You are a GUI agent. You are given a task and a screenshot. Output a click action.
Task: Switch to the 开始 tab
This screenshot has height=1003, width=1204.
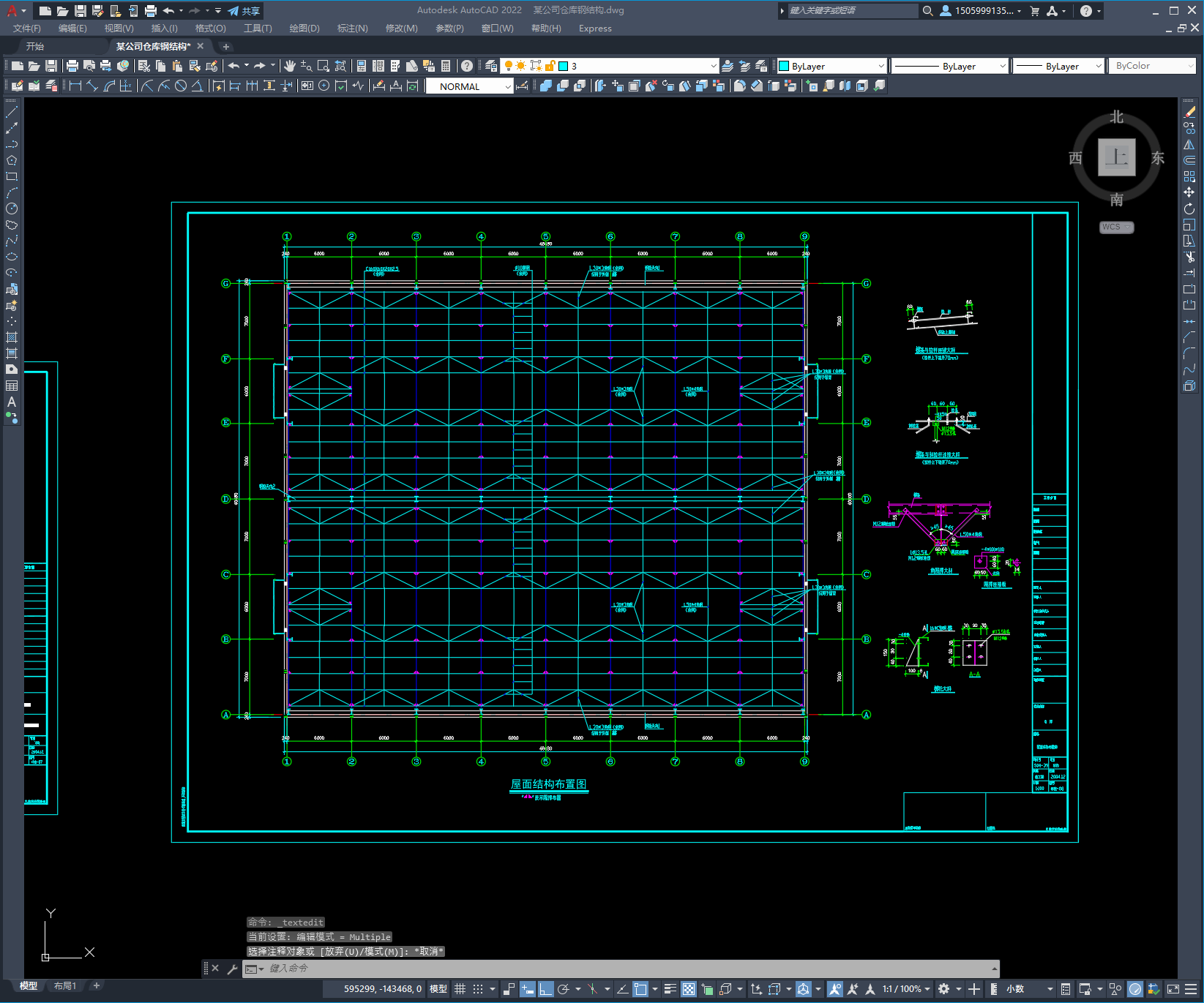(35, 46)
